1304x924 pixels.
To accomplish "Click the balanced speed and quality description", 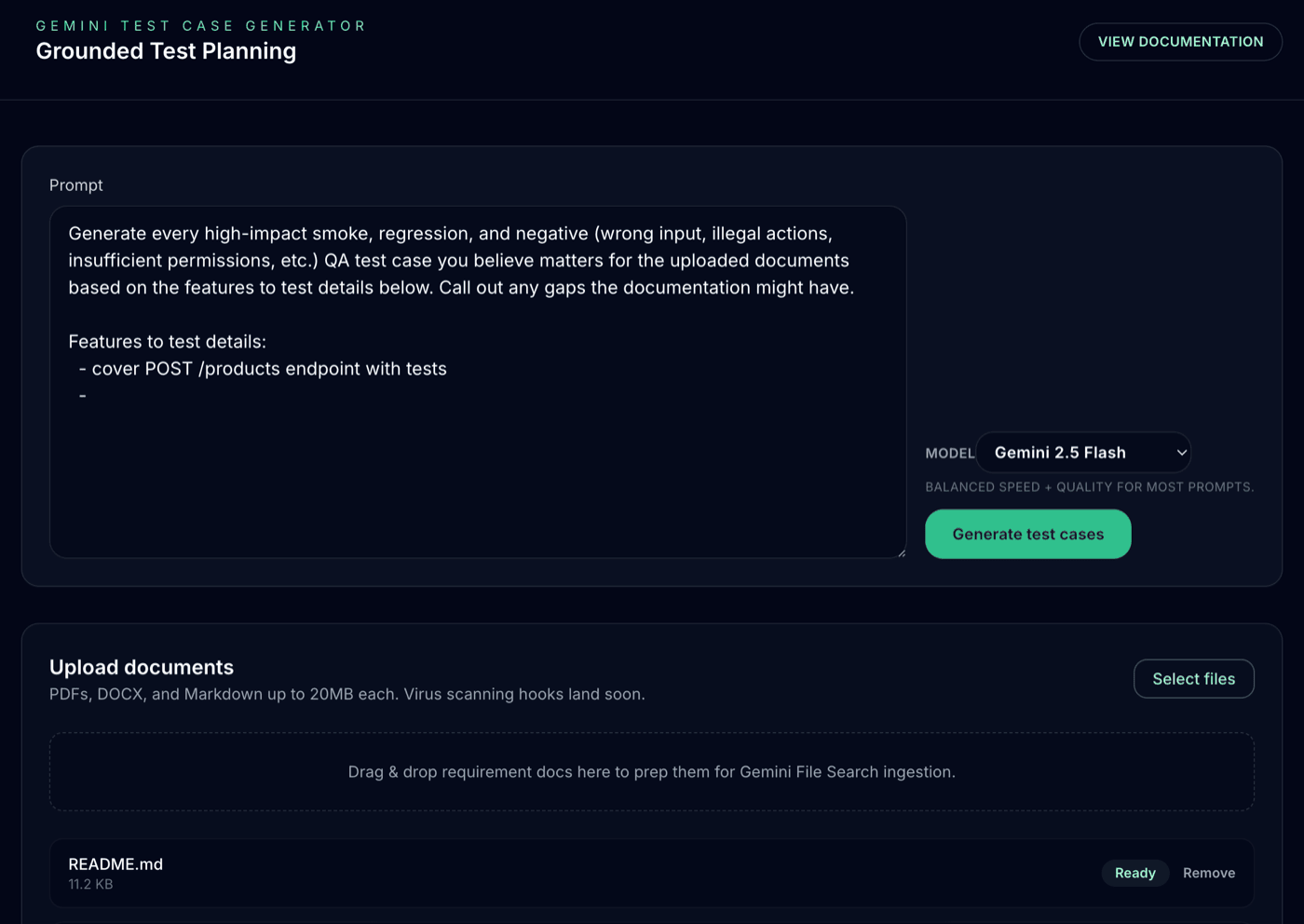I will tap(1089, 486).
